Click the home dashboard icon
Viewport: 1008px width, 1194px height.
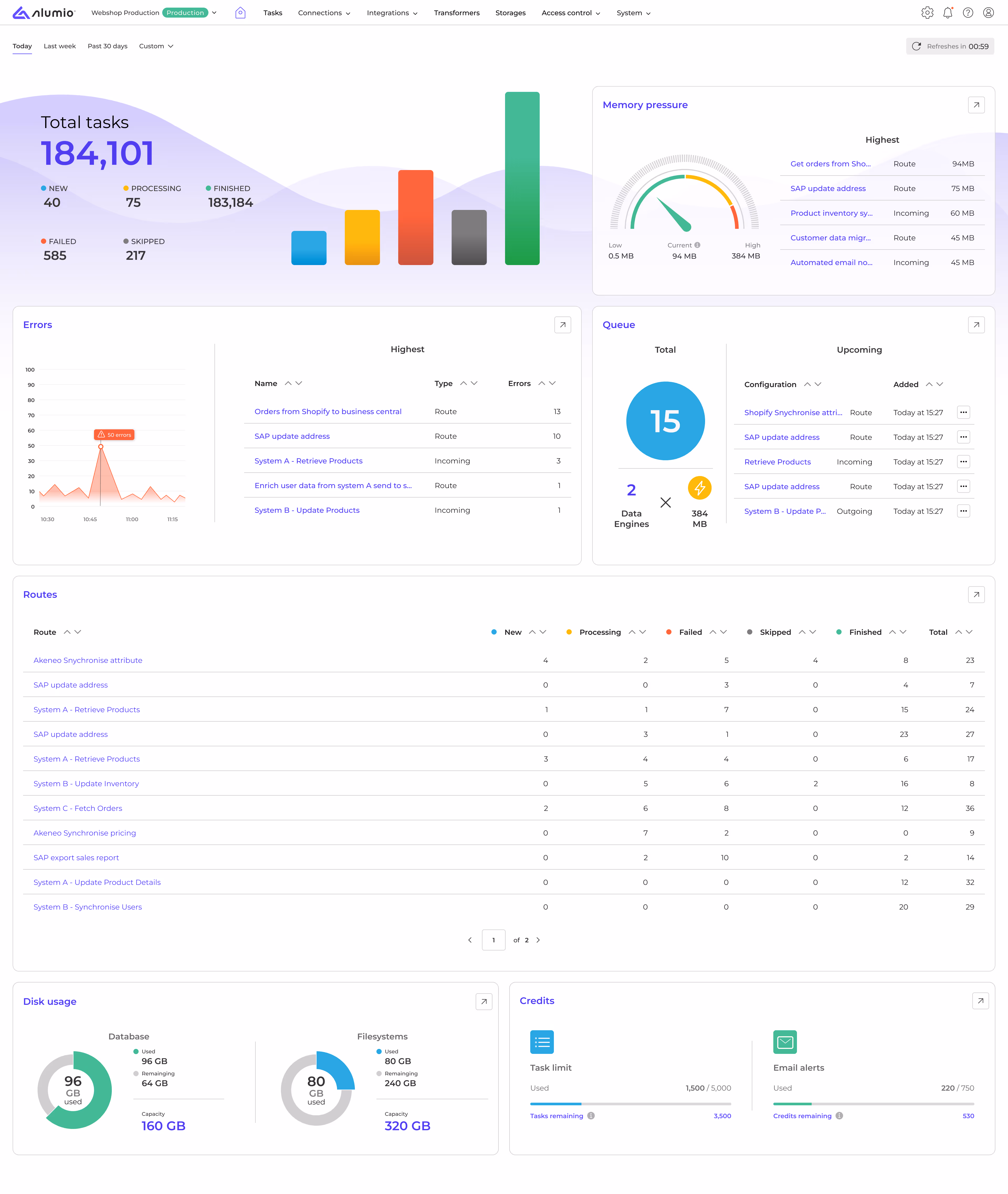point(240,13)
